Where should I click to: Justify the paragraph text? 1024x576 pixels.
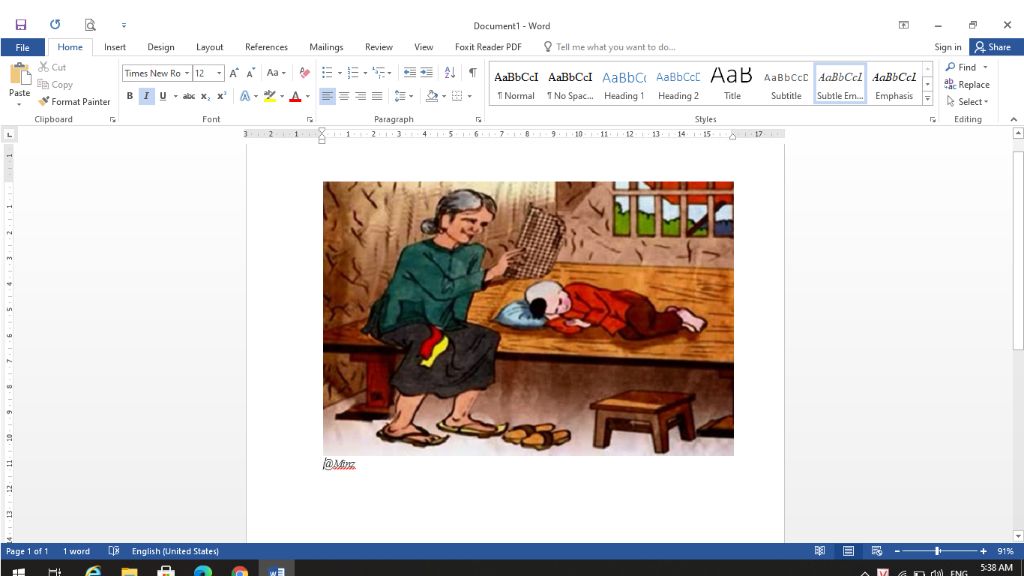(x=377, y=96)
